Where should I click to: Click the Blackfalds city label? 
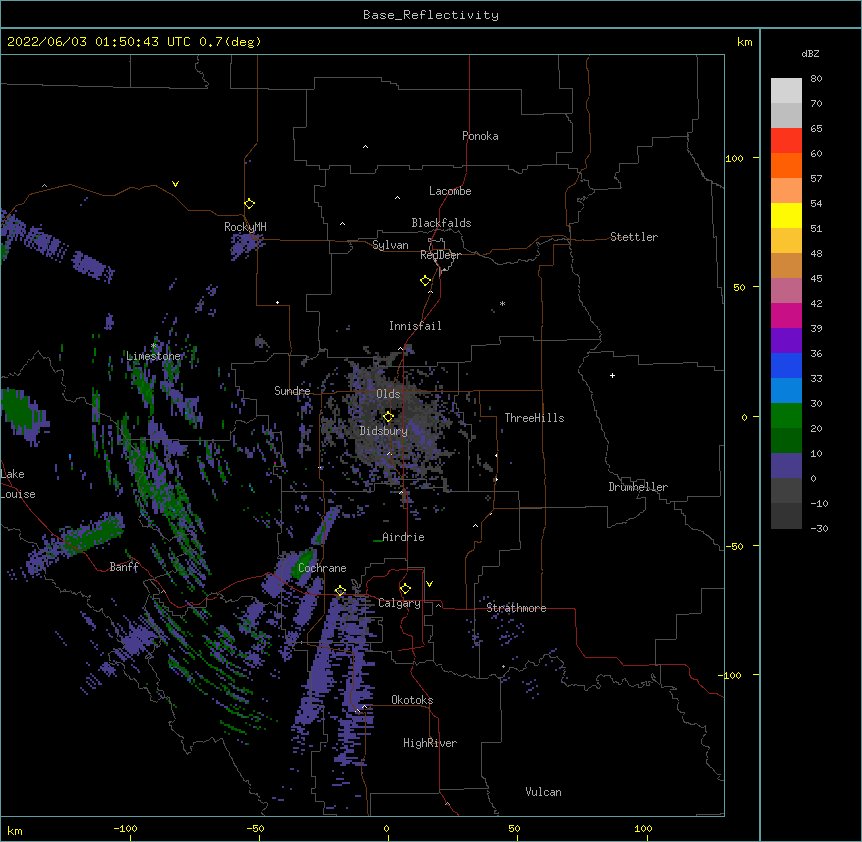coord(441,223)
